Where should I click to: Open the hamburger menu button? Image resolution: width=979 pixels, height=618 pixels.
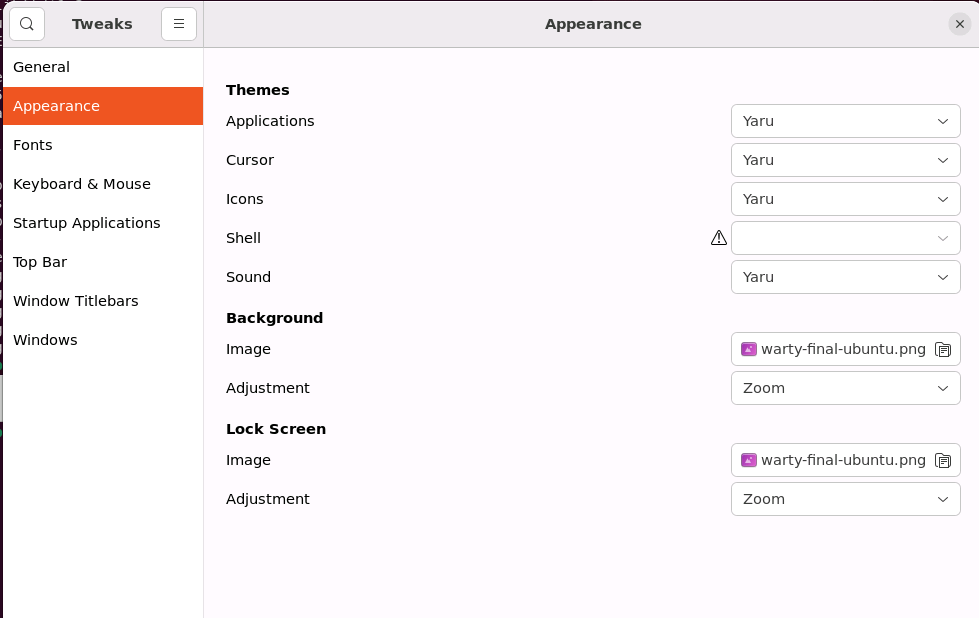pyautogui.click(x=179, y=24)
